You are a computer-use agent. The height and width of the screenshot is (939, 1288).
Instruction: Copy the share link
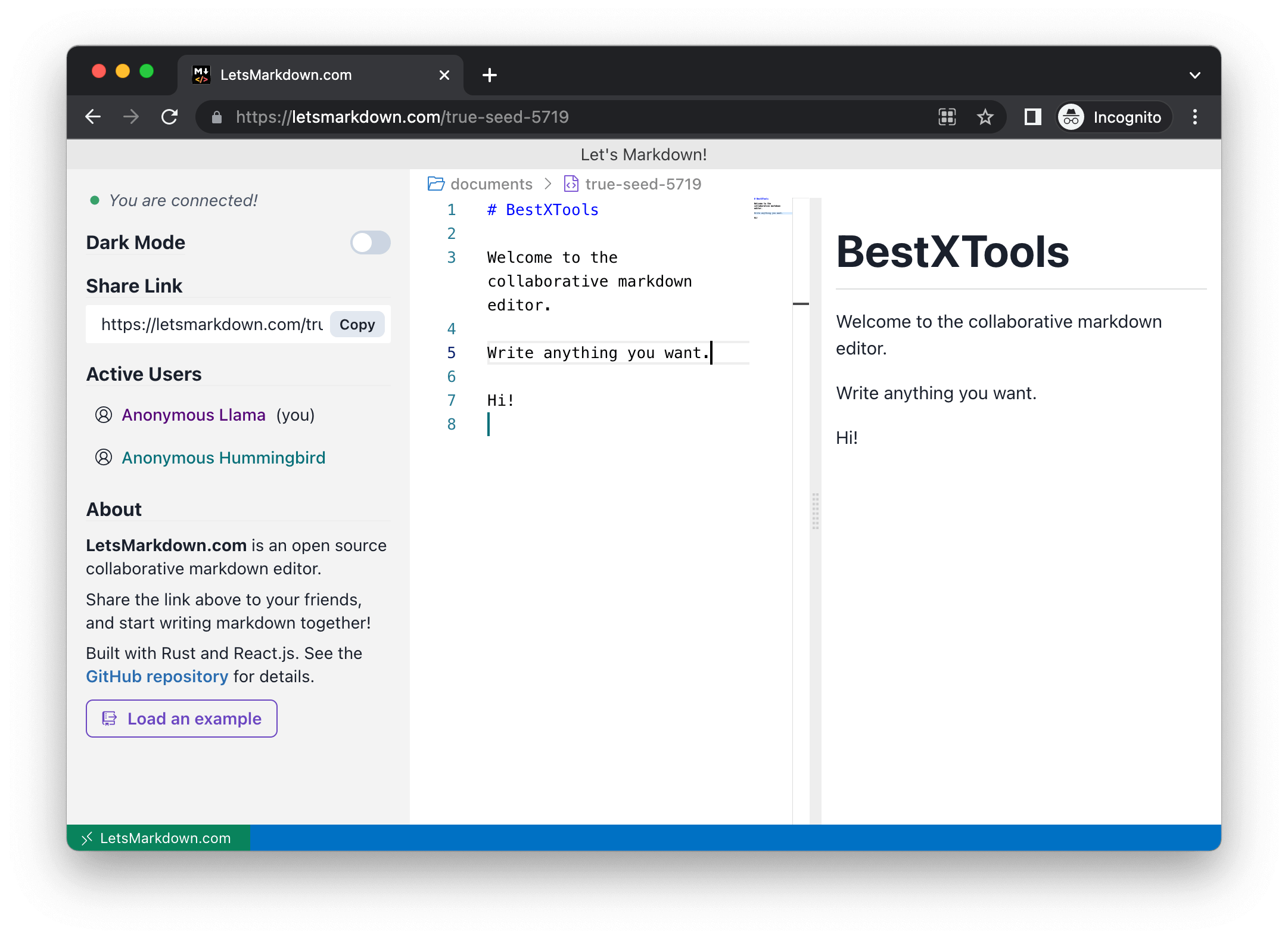(357, 324)
